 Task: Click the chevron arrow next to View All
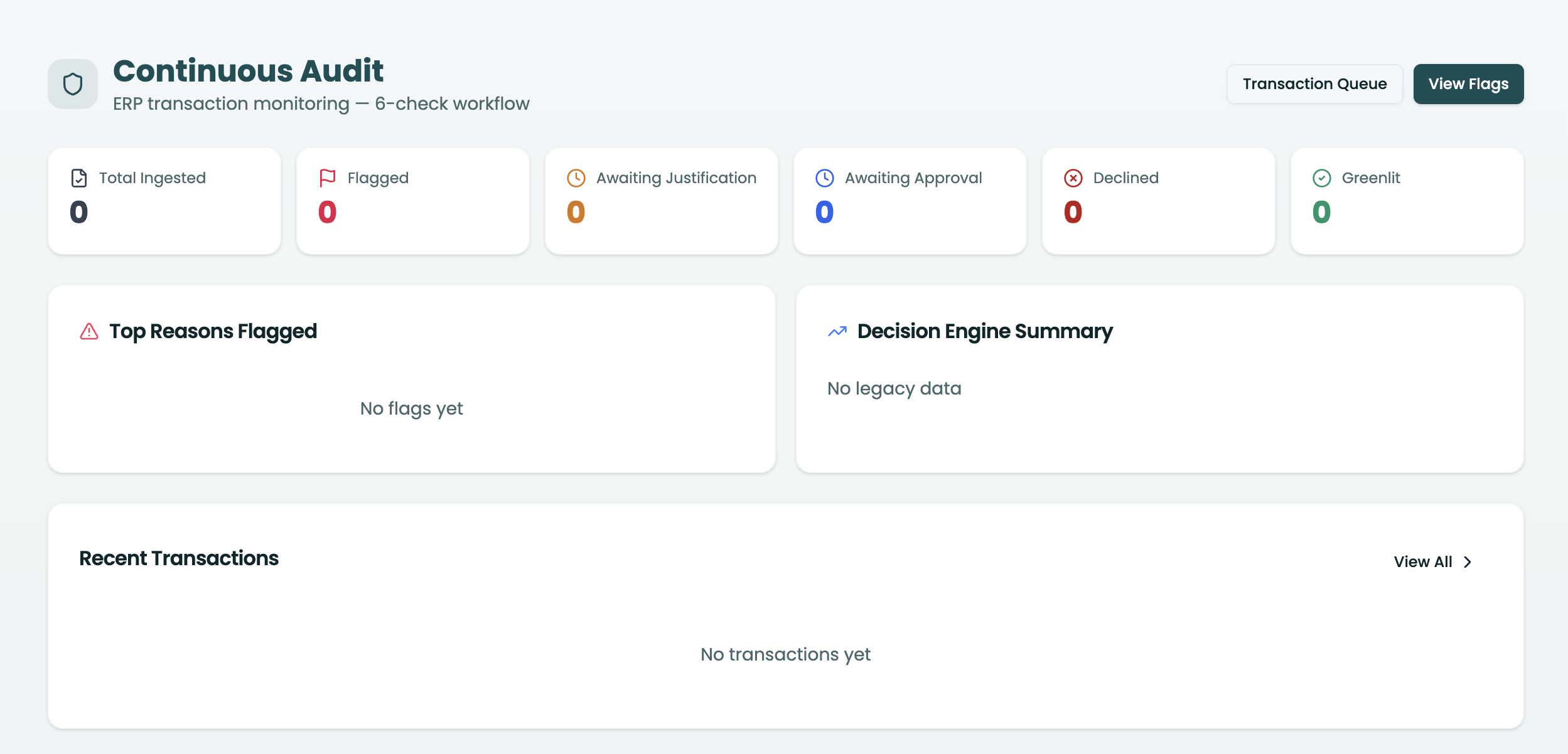coord(1468,562)
